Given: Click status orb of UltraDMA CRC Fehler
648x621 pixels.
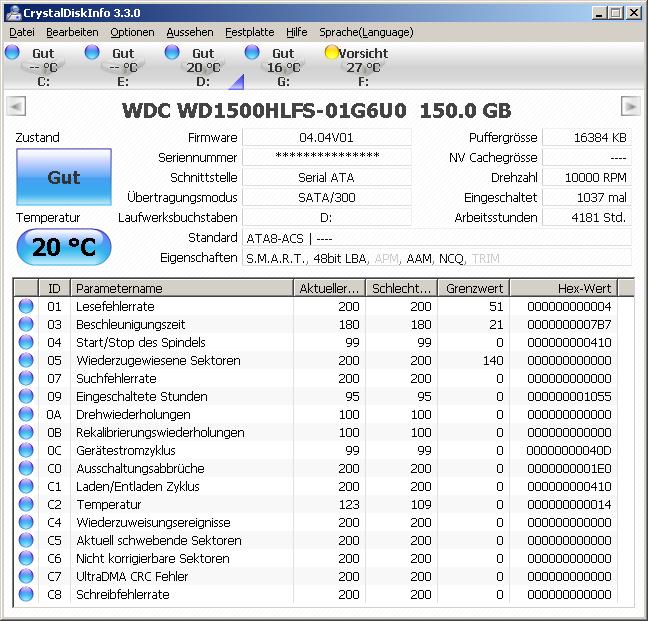Looking at the screenshot, I should click(26, 576).
